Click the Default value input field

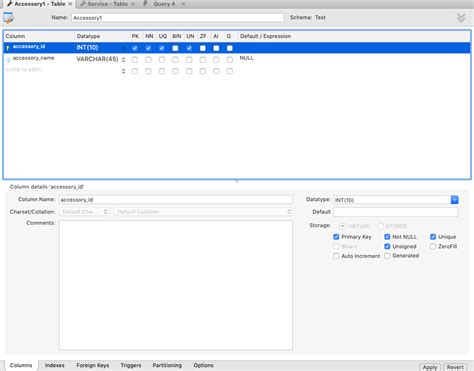pos(396,212)
